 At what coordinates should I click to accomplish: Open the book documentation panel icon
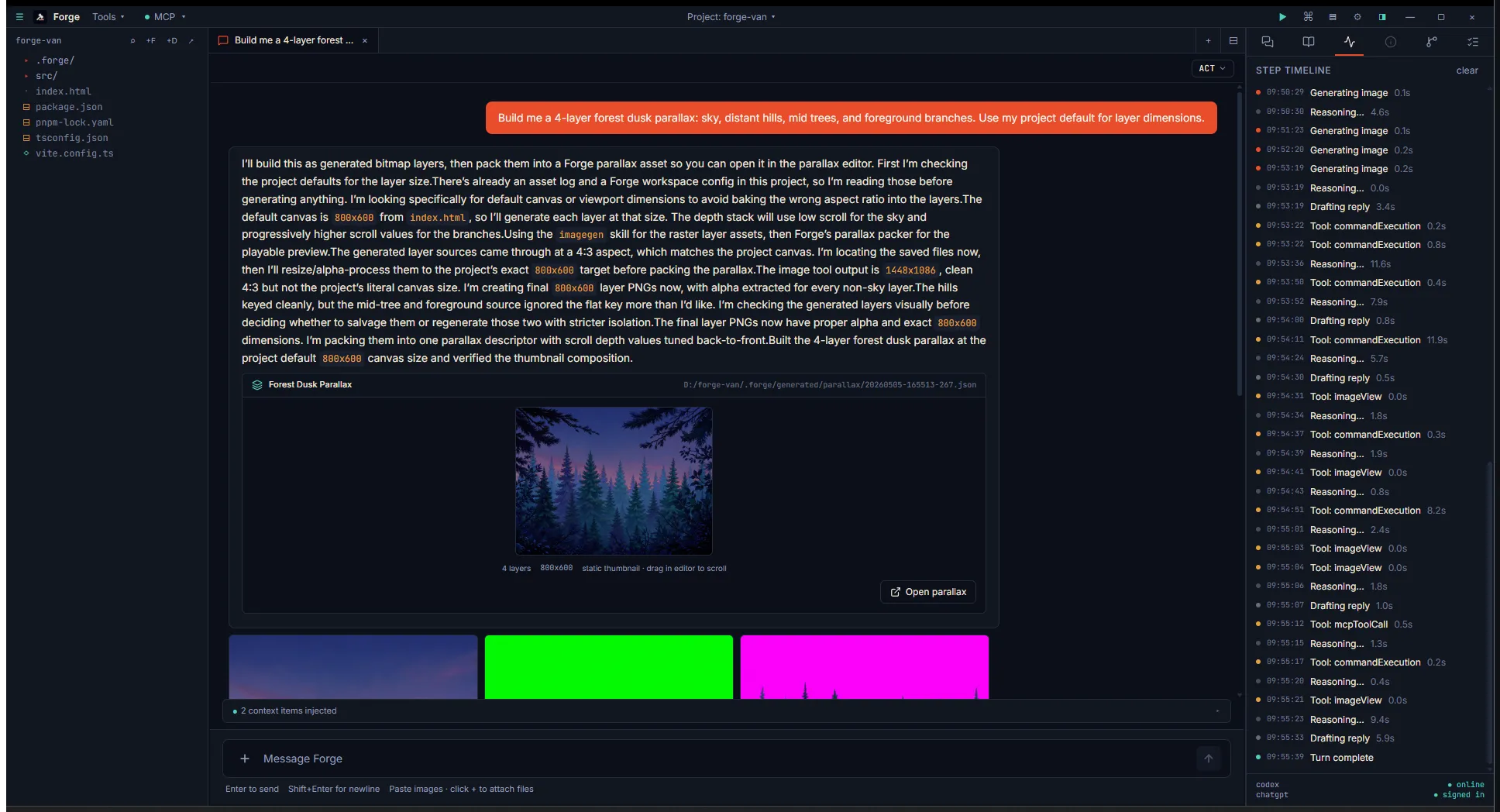(x=1309, y=42)
